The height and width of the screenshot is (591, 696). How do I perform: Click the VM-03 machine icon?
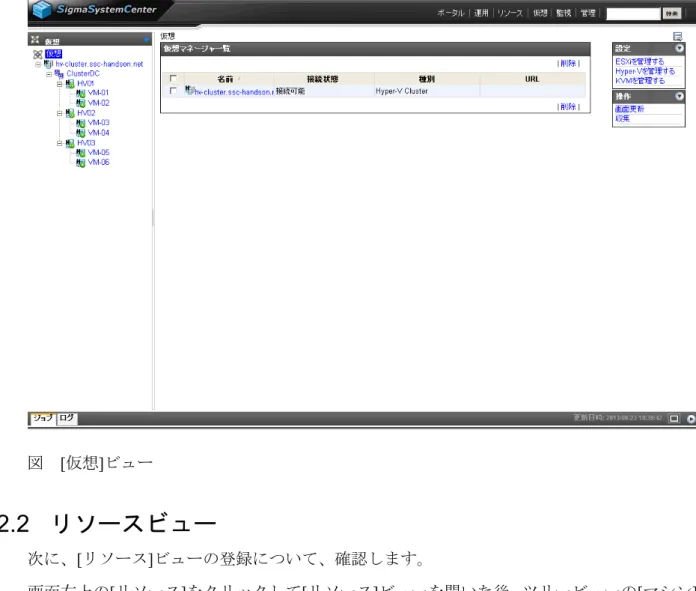[80, 123]
